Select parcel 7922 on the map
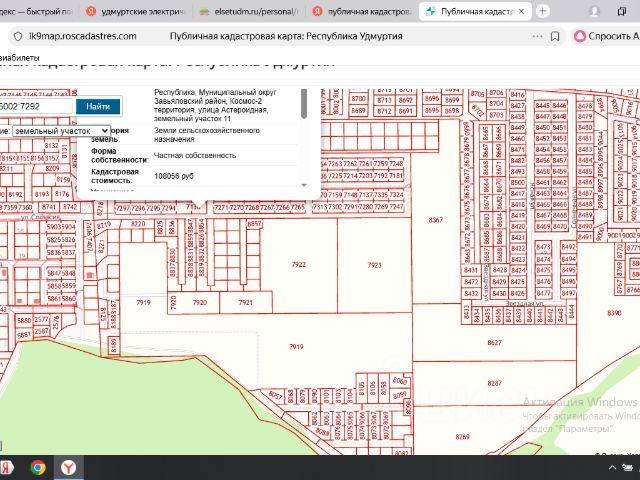 point(299,264)
